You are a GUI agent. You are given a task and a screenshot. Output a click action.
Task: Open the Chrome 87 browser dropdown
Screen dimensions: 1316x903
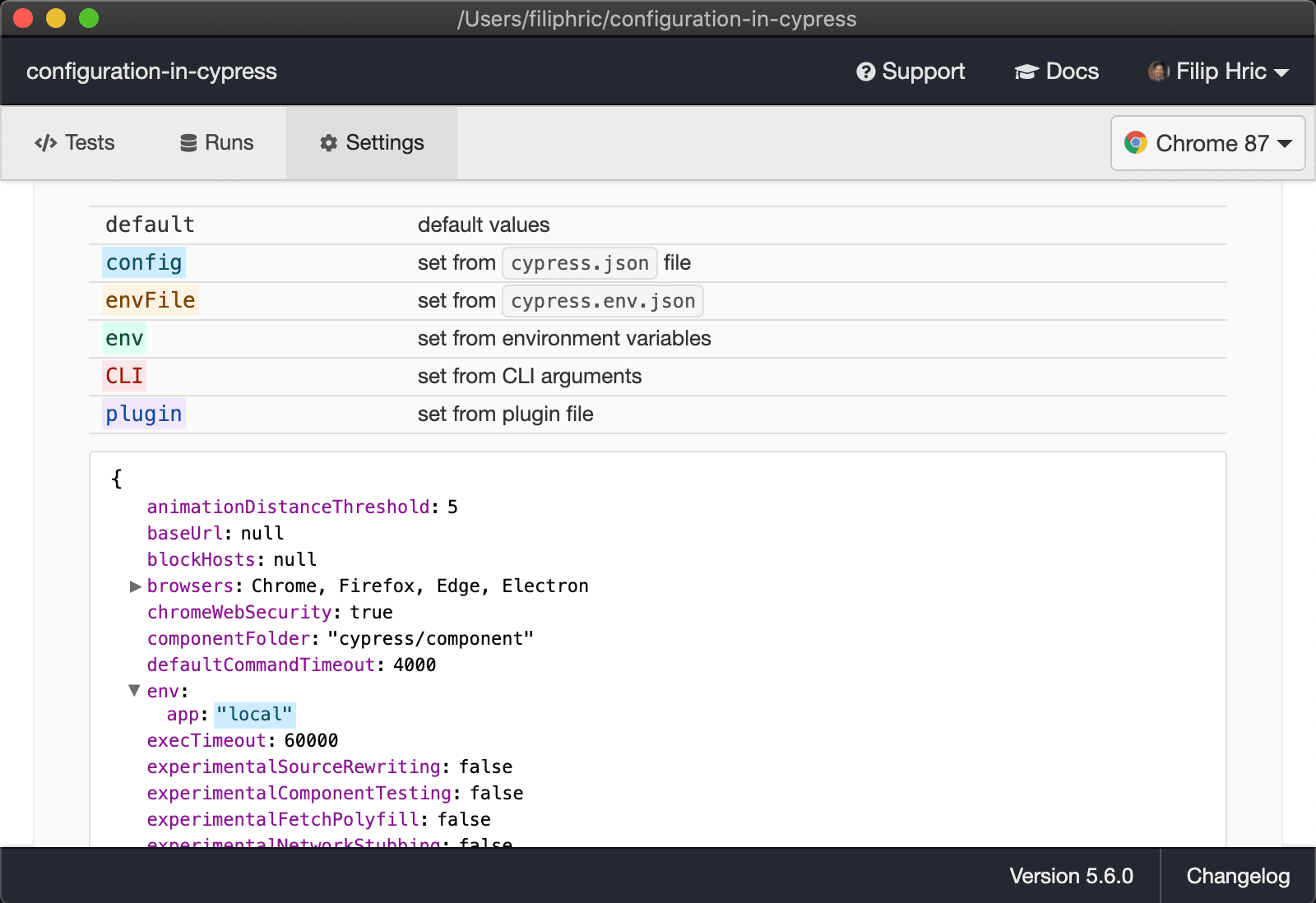point(1207,143)
